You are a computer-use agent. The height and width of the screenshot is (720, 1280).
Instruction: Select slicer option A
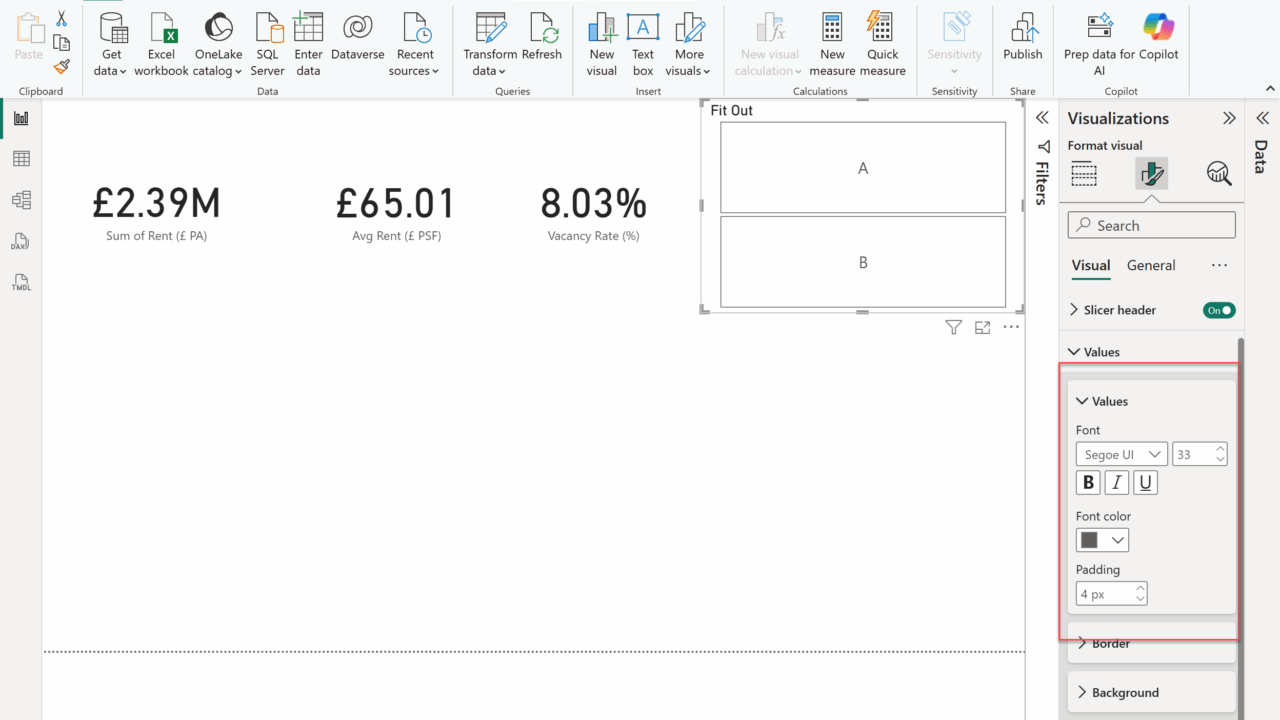point(863,168)
